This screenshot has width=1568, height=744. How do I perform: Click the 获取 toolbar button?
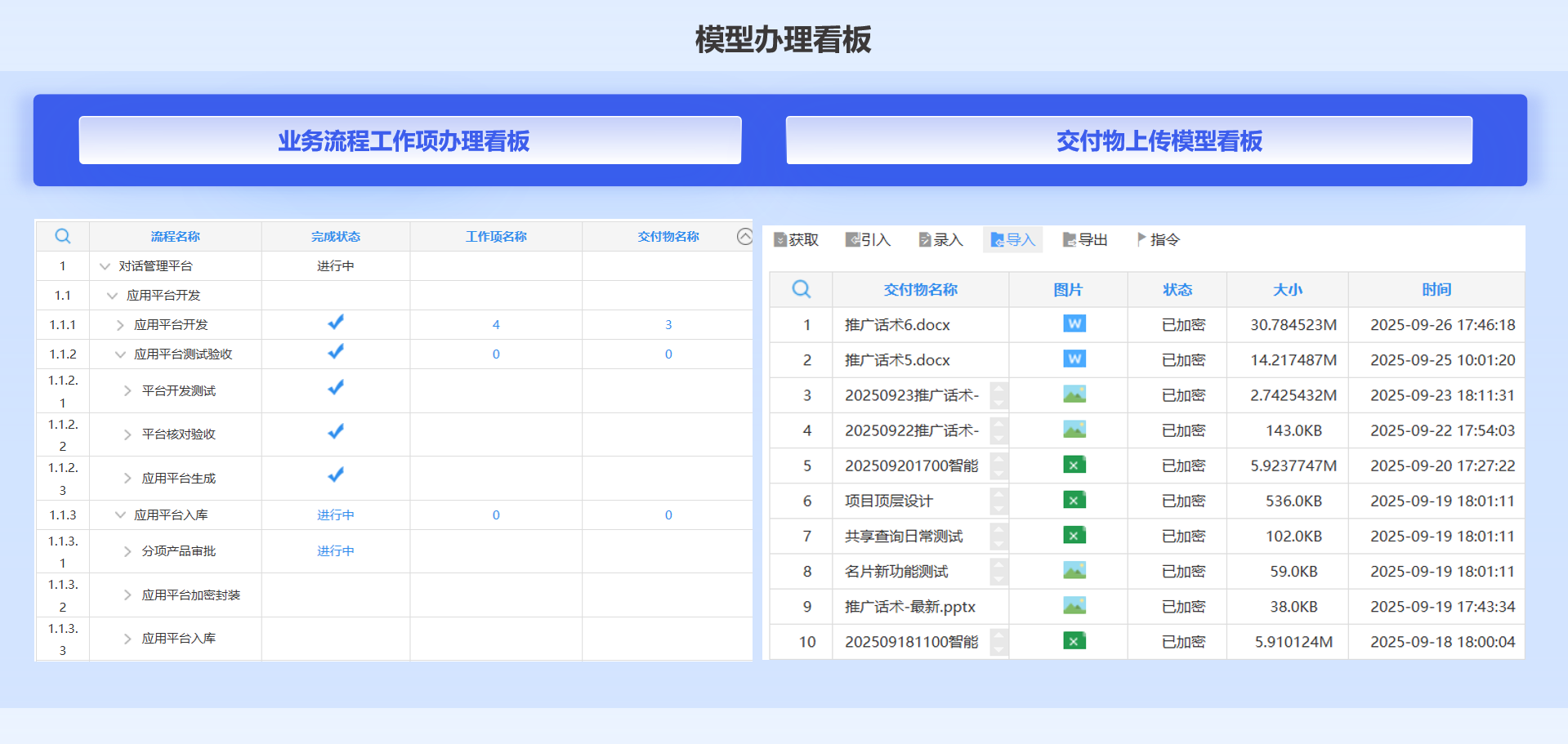797,239
